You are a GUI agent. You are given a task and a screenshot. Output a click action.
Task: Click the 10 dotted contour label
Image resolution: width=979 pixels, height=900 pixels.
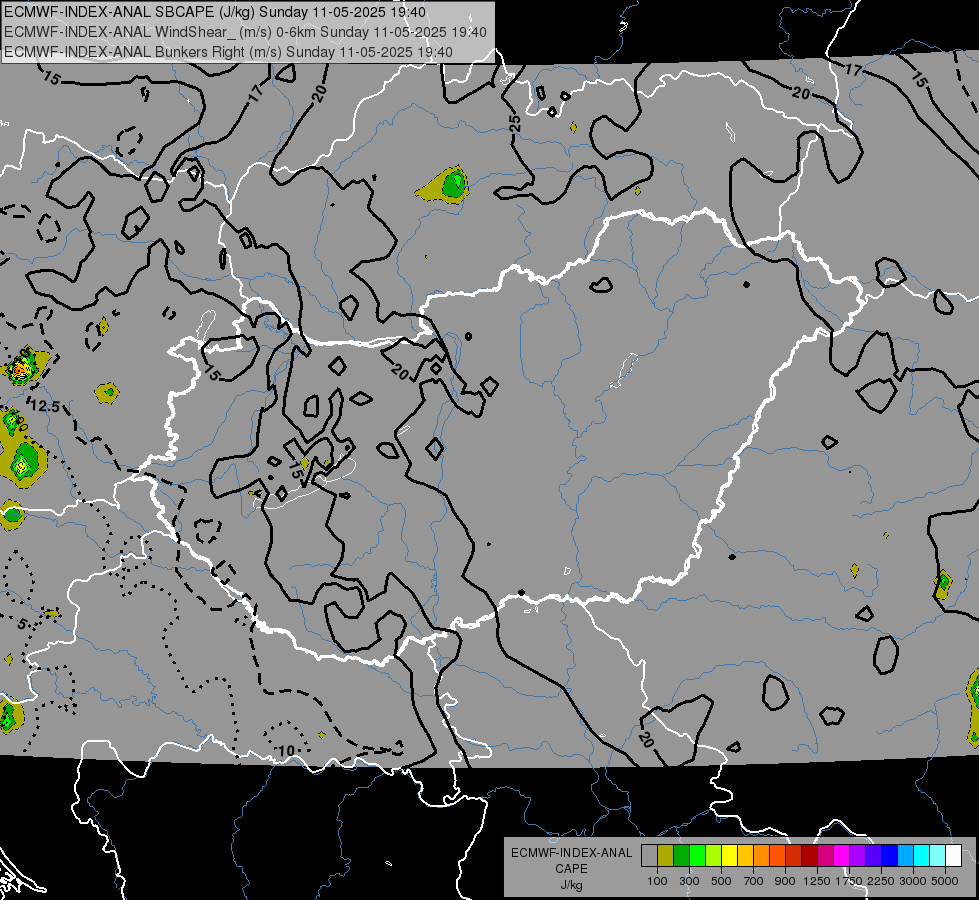286,751
